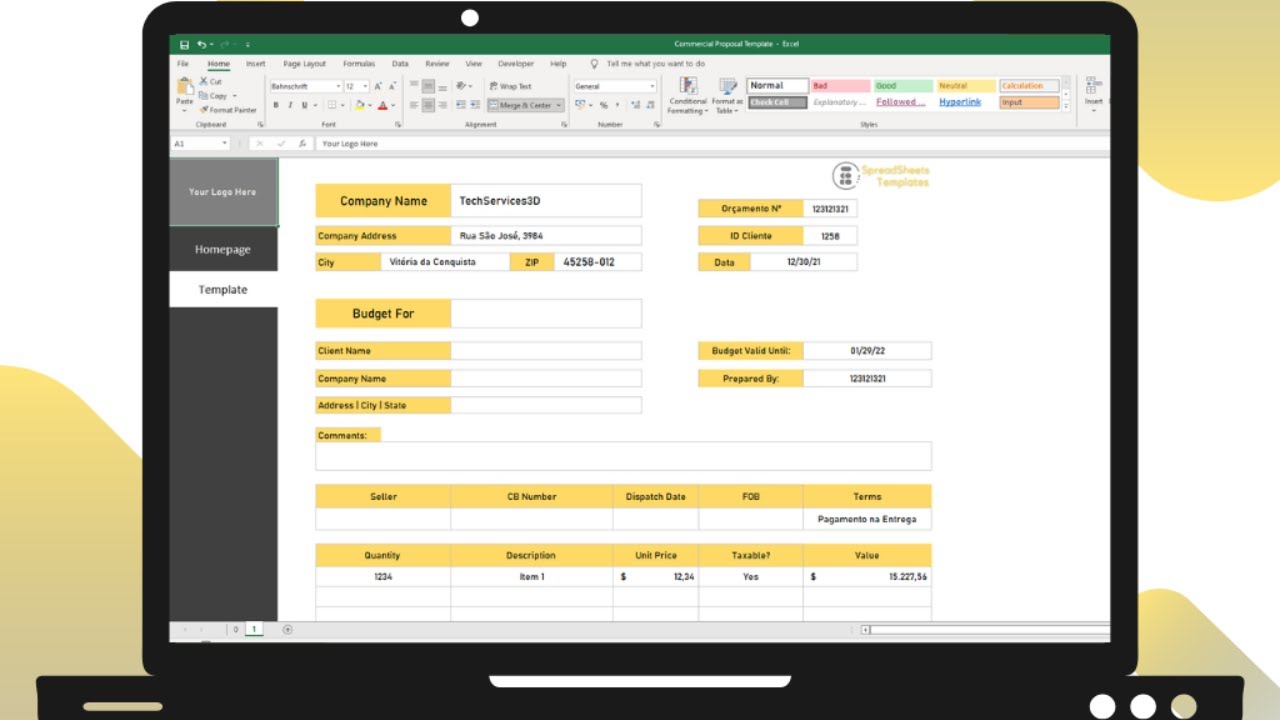Click the formula bar showing Your Logo Here
The width and height of the screenshot is (1280, 720).
(x=712, y=144)
